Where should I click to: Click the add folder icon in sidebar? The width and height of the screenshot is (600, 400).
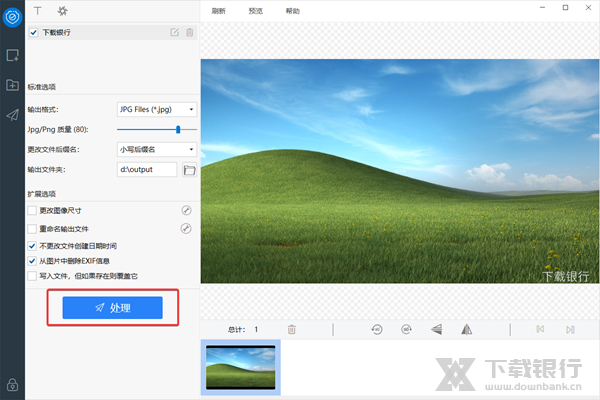coord(12,85)
